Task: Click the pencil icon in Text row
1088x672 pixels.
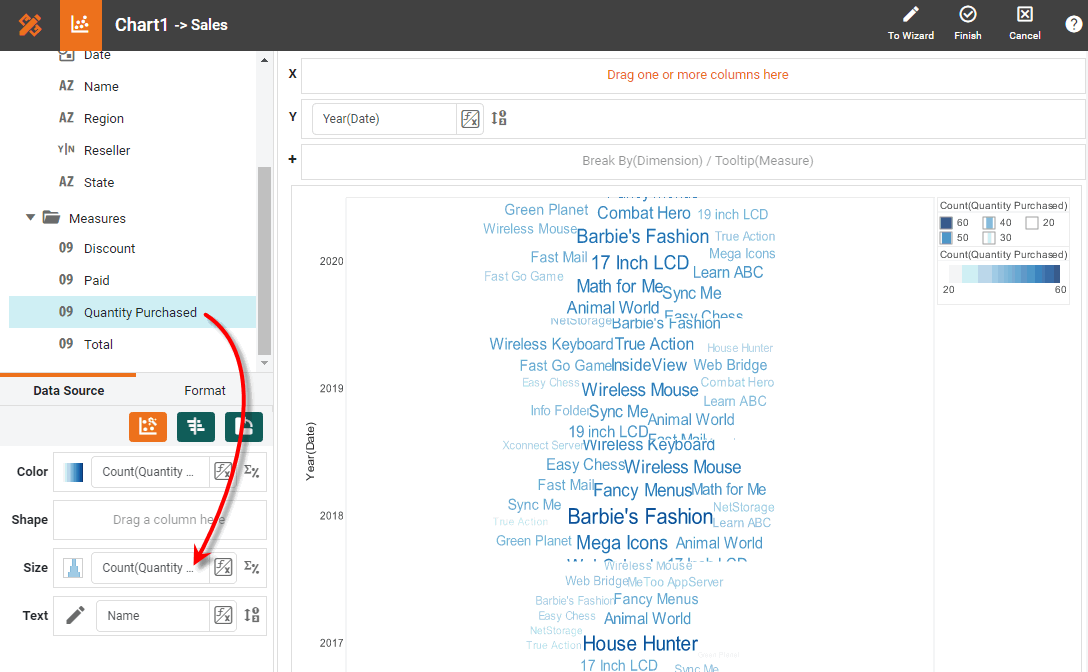Action: (75, 615)
